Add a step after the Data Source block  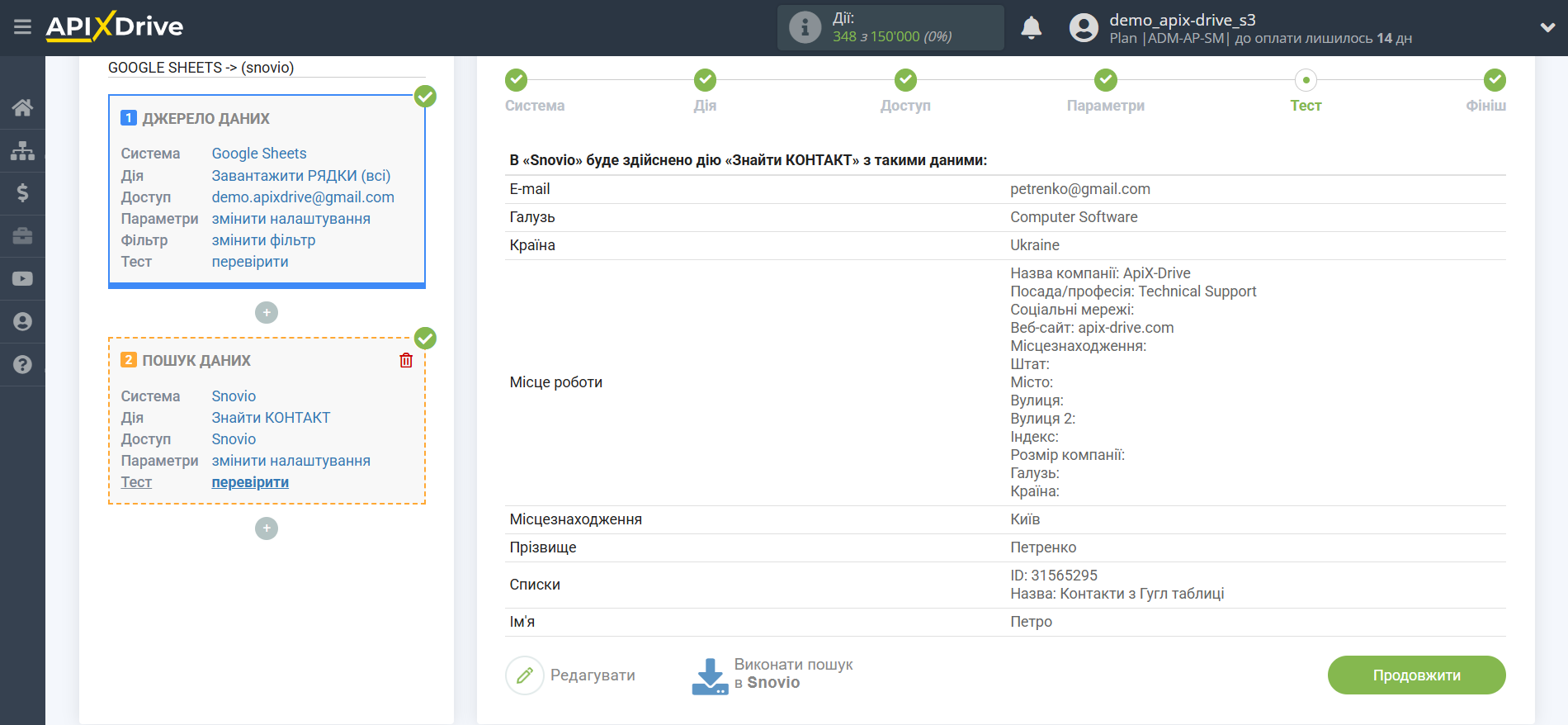click(267, 313)
